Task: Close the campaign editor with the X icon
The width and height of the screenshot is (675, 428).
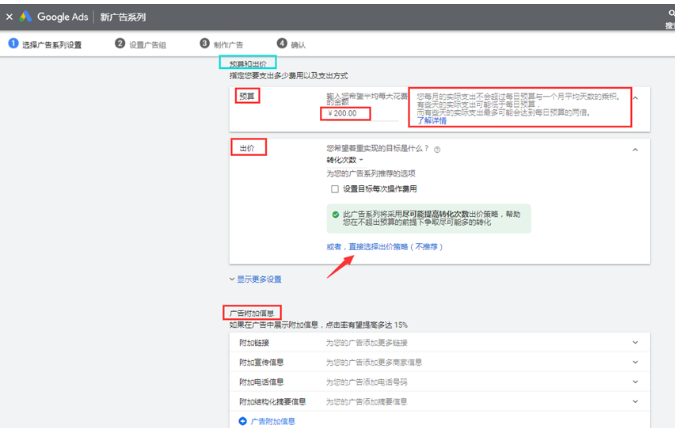Action: click(9, 17)
